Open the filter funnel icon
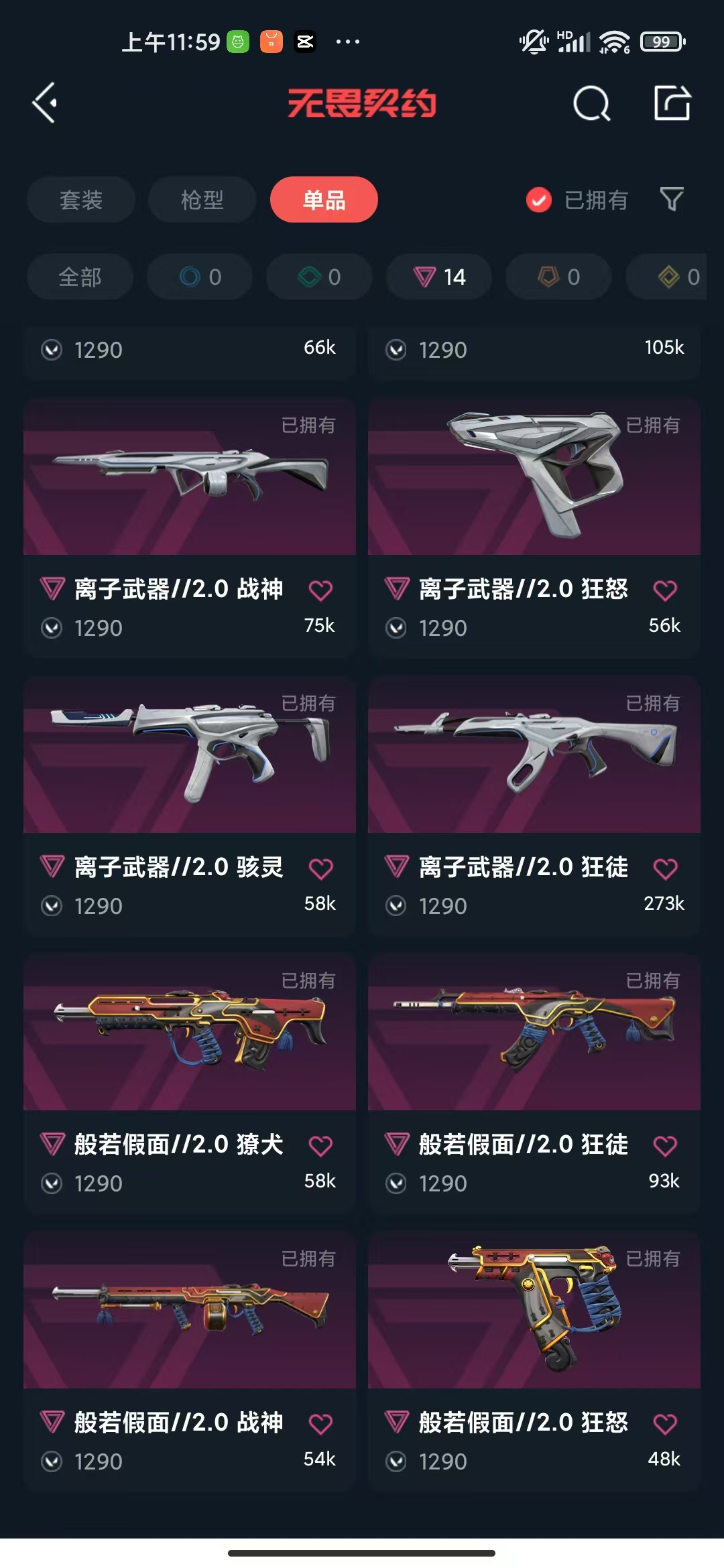Image resolution: width=724 pixels, height=1568 pixels. tap(672, 199)
